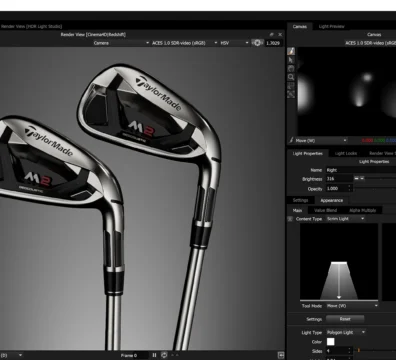Image resolution: width=396 pixels, height=360 pixels.
Task: Click the bottom-right corner icon of Render View
Action: tap(281, 355)
